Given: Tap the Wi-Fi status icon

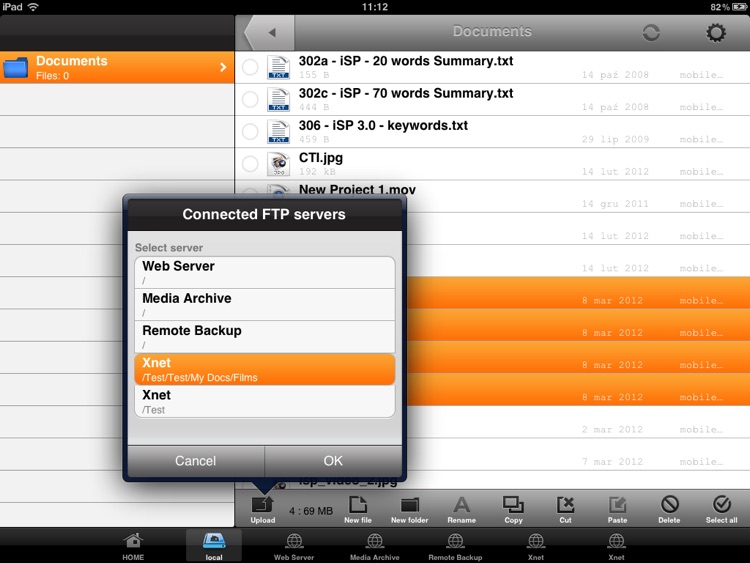Looking at the screenshot, I should coord(33,7).
